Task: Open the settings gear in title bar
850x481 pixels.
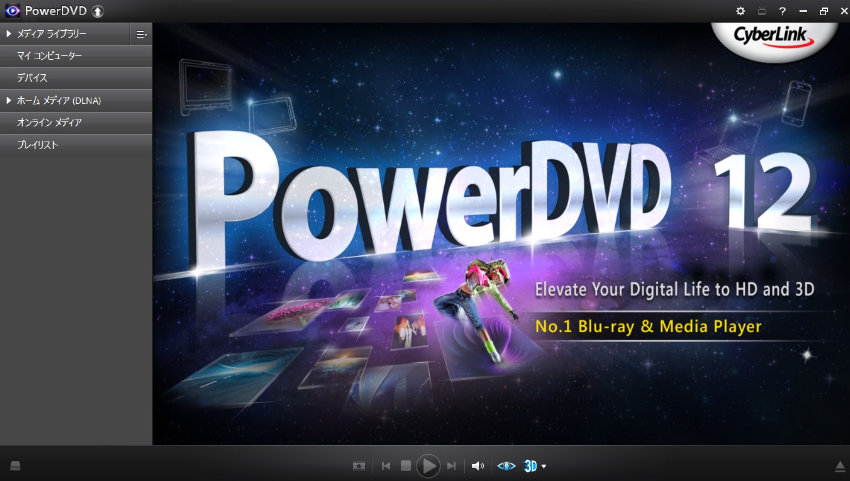Action: pyautogui.click(x=740, y=11)
